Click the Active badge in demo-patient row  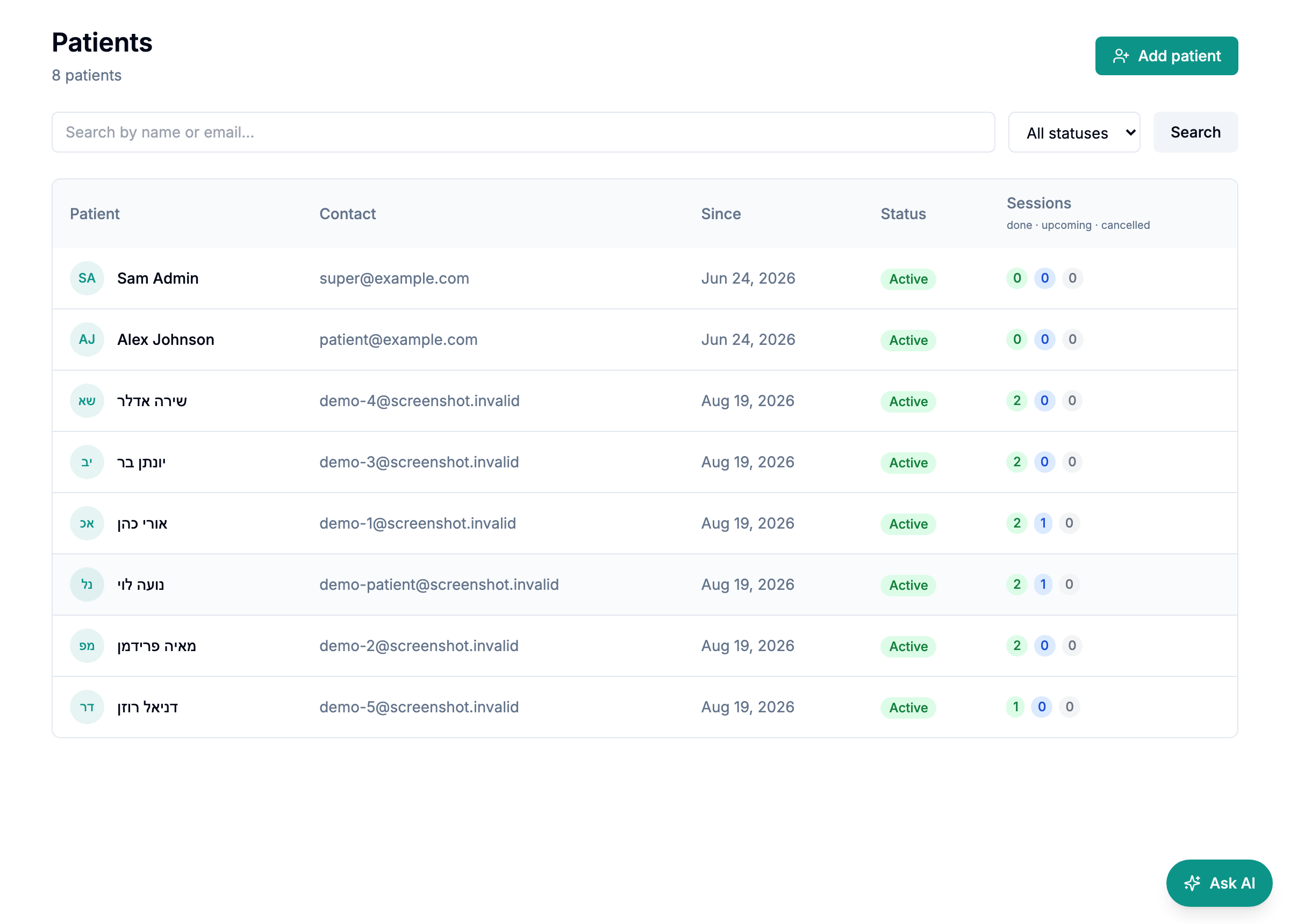[908, 585]
